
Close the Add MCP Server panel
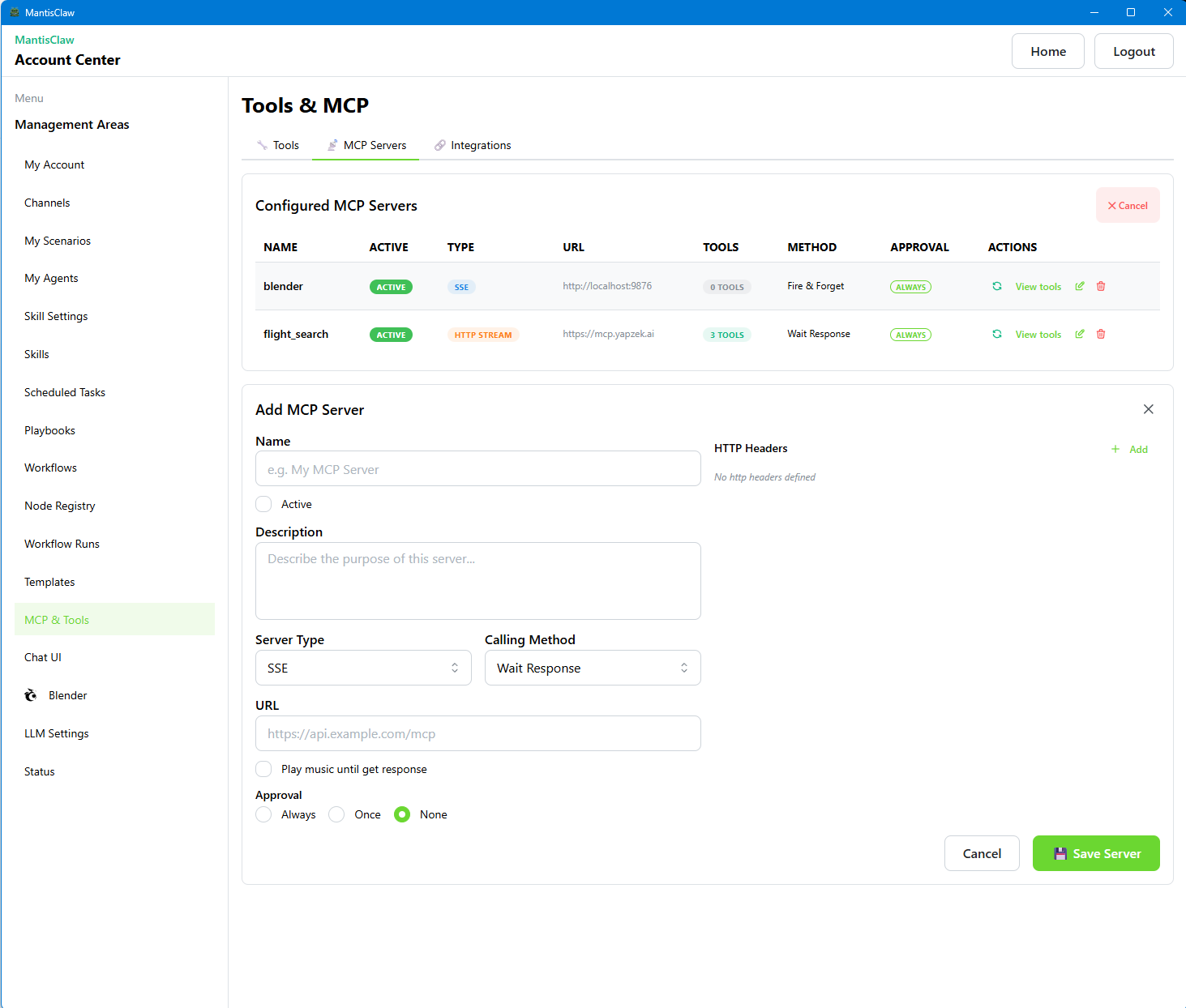[x=1148, y=409]
